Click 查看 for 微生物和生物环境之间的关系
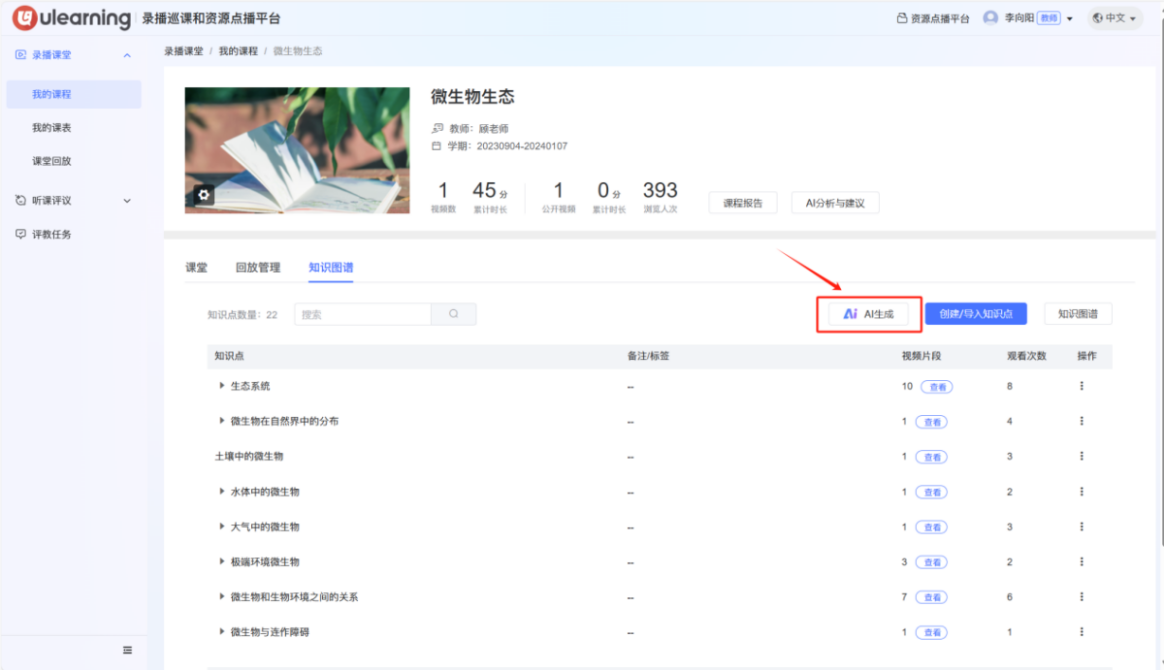 tap(933, 597)
